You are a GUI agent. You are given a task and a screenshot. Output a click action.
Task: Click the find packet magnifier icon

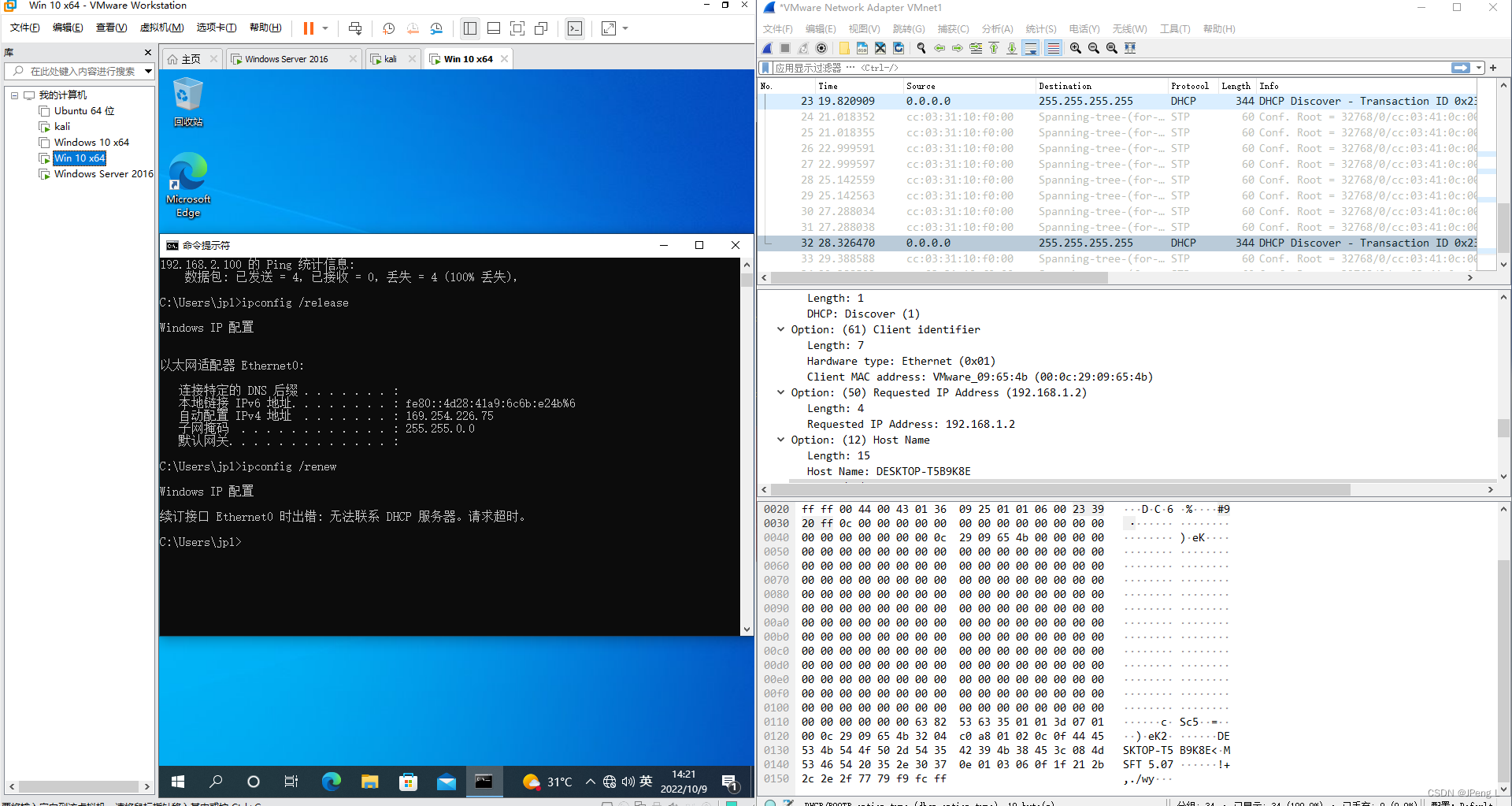[921, 48]
